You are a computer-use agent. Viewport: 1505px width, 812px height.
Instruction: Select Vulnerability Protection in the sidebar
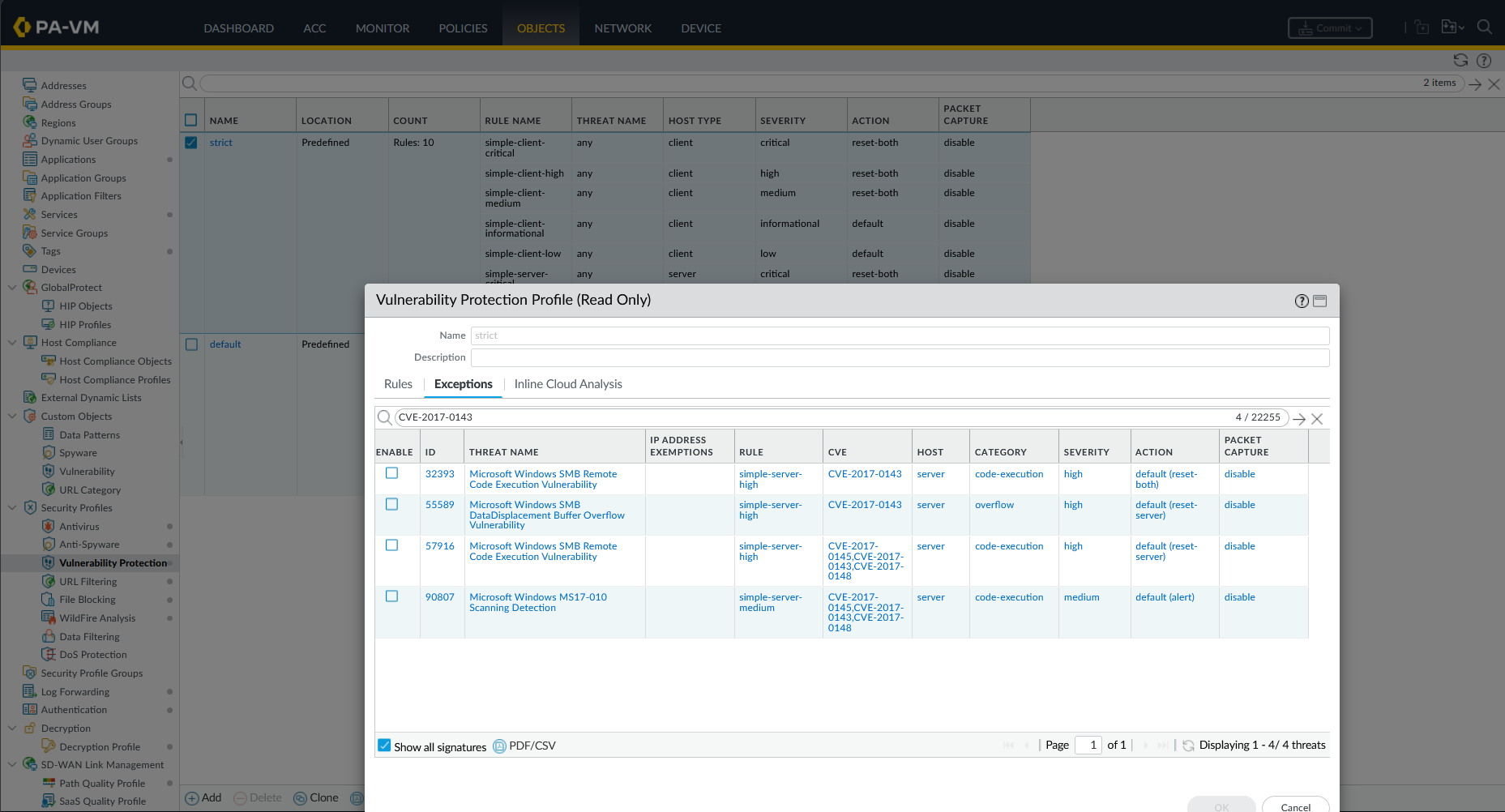(x=113, y=563)
